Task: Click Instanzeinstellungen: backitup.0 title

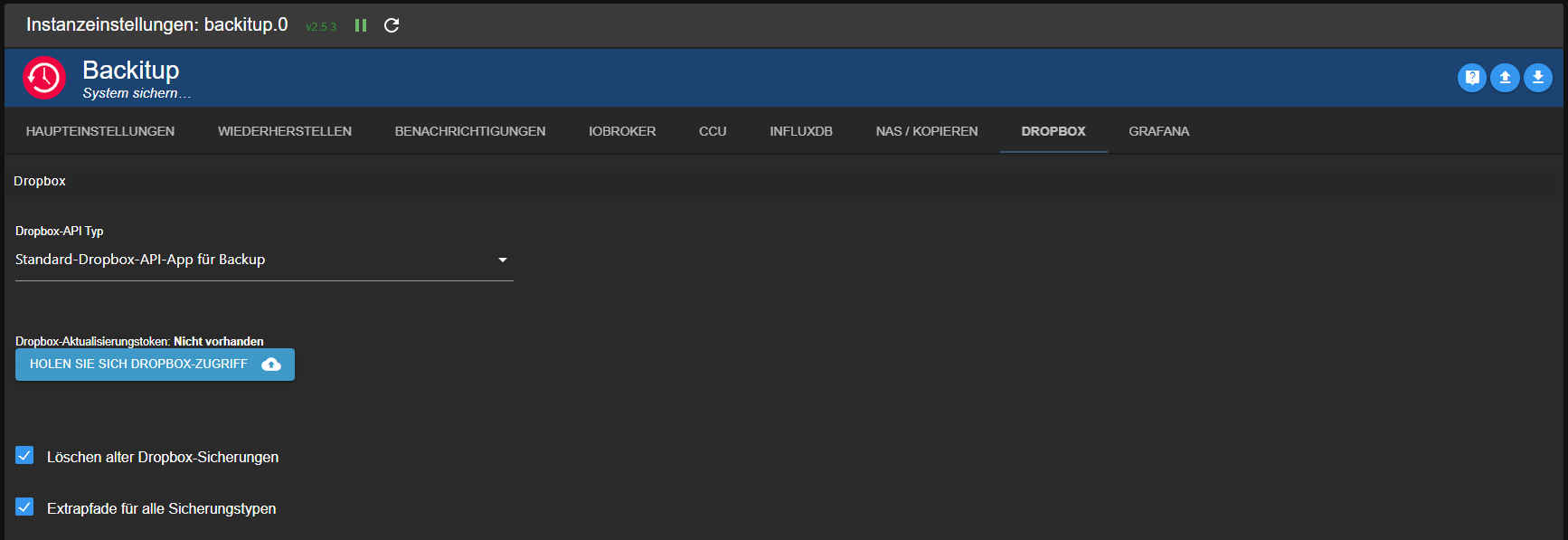Action: [157, 24]
